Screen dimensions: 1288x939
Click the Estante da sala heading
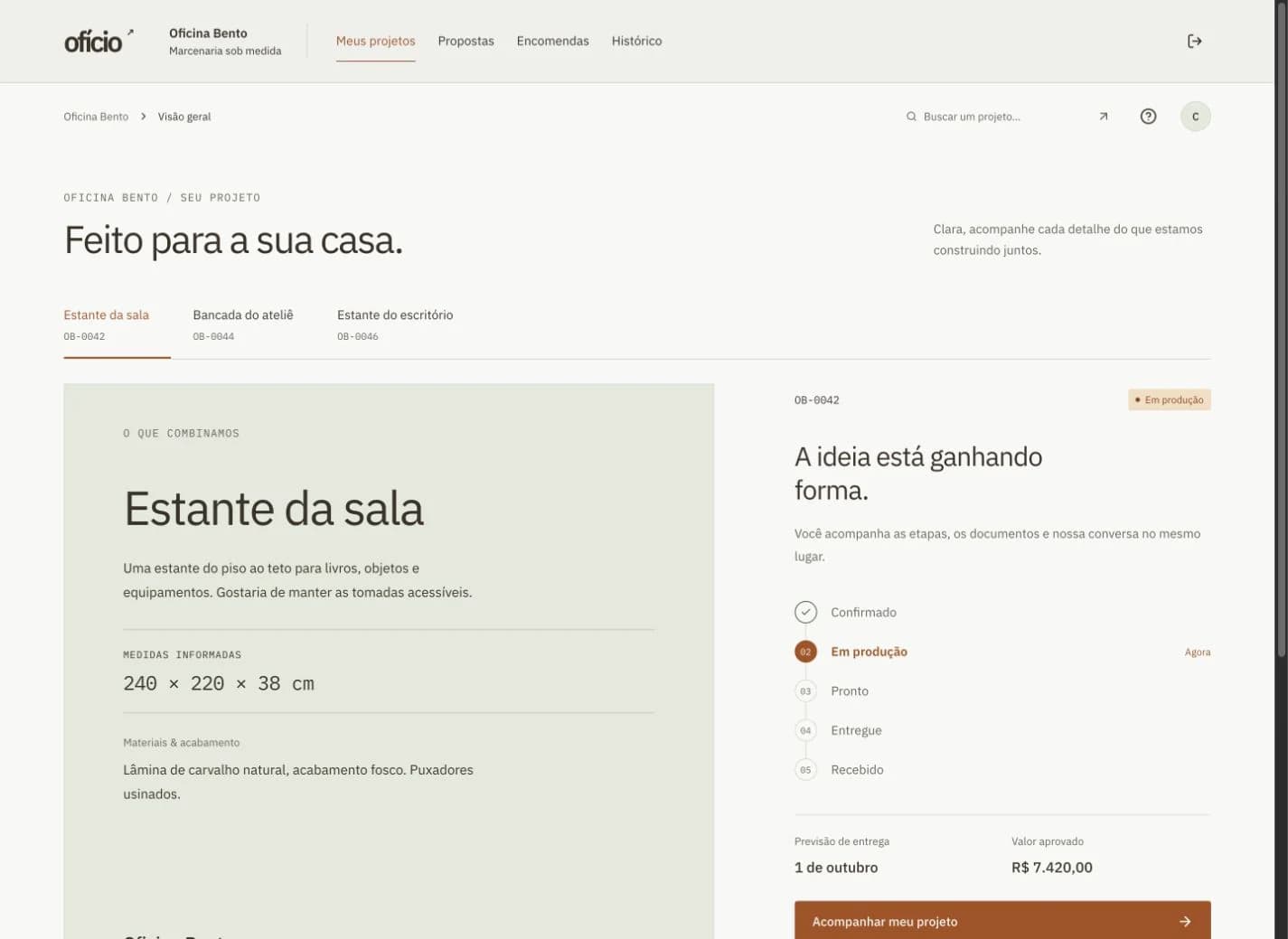pyautogui.click(x=274, y=509)
